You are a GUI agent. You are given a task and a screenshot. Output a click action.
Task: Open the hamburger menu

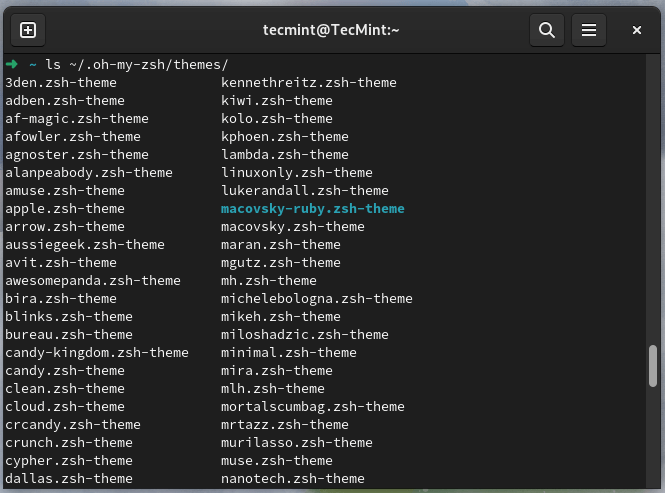[x=590, y=30]
